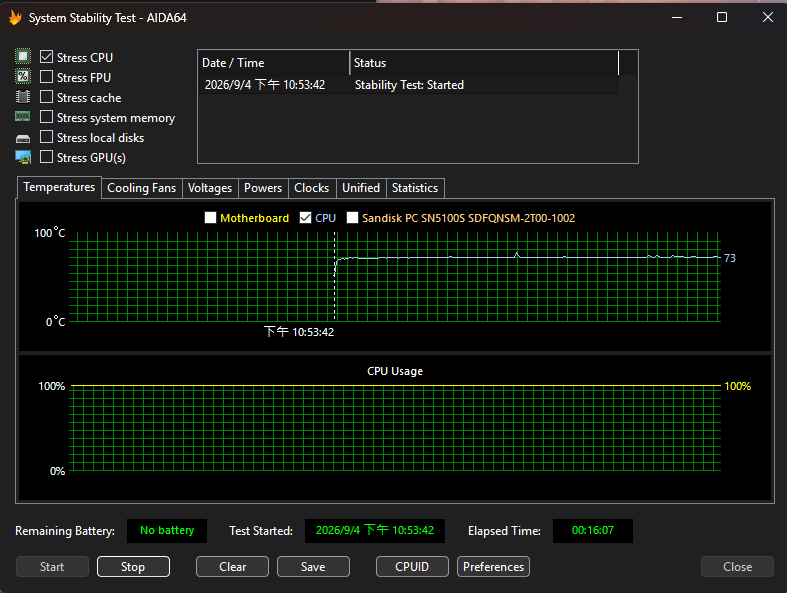Click the cache chip icon beside Stress cache
Screen dimensions: 787x593
click(x=23, y=96)
